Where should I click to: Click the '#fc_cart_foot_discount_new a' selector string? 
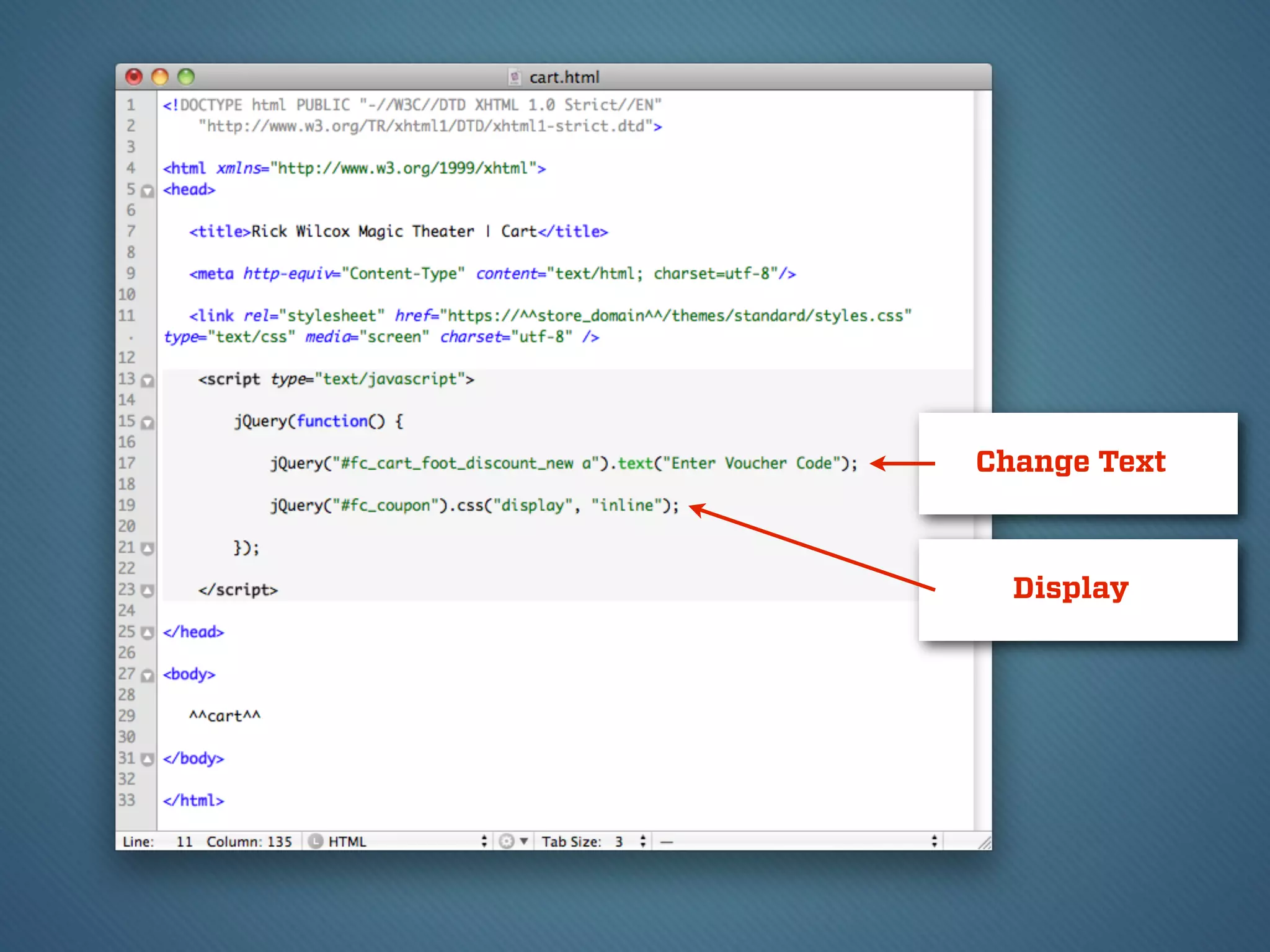[x=466, y=463]
